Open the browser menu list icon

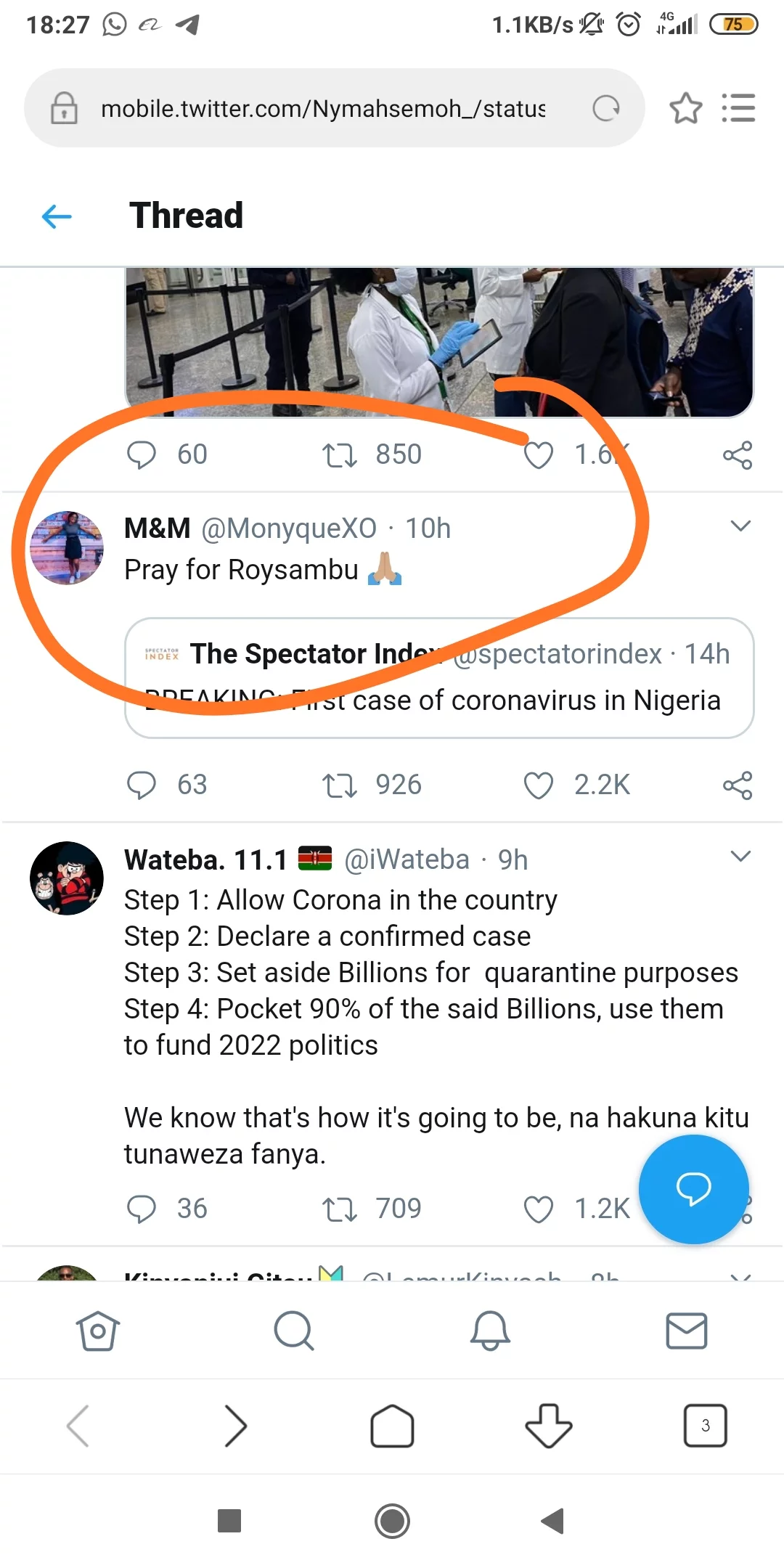point(738,109)
